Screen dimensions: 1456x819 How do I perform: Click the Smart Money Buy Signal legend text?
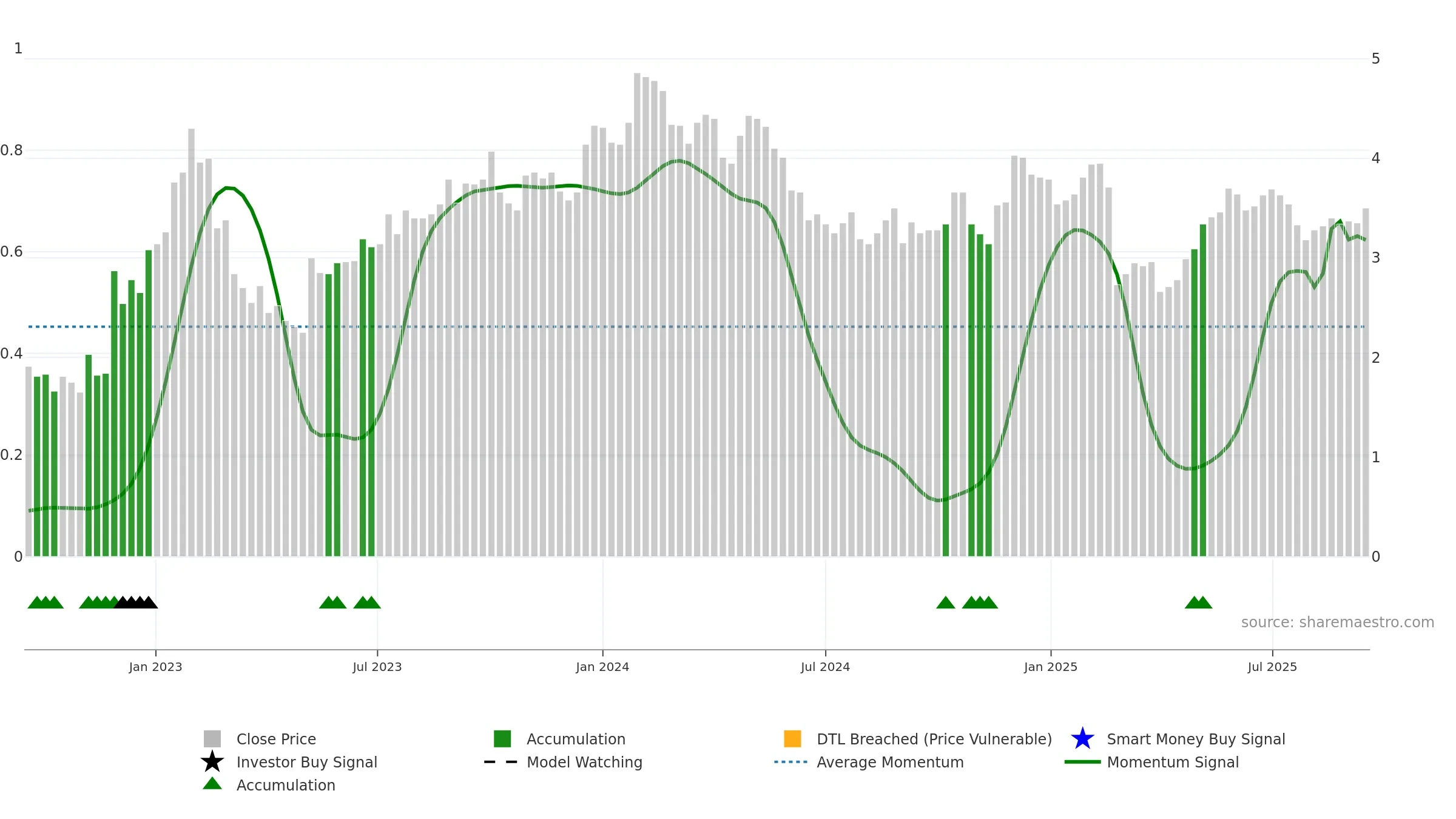click(x=1196, y=739)
